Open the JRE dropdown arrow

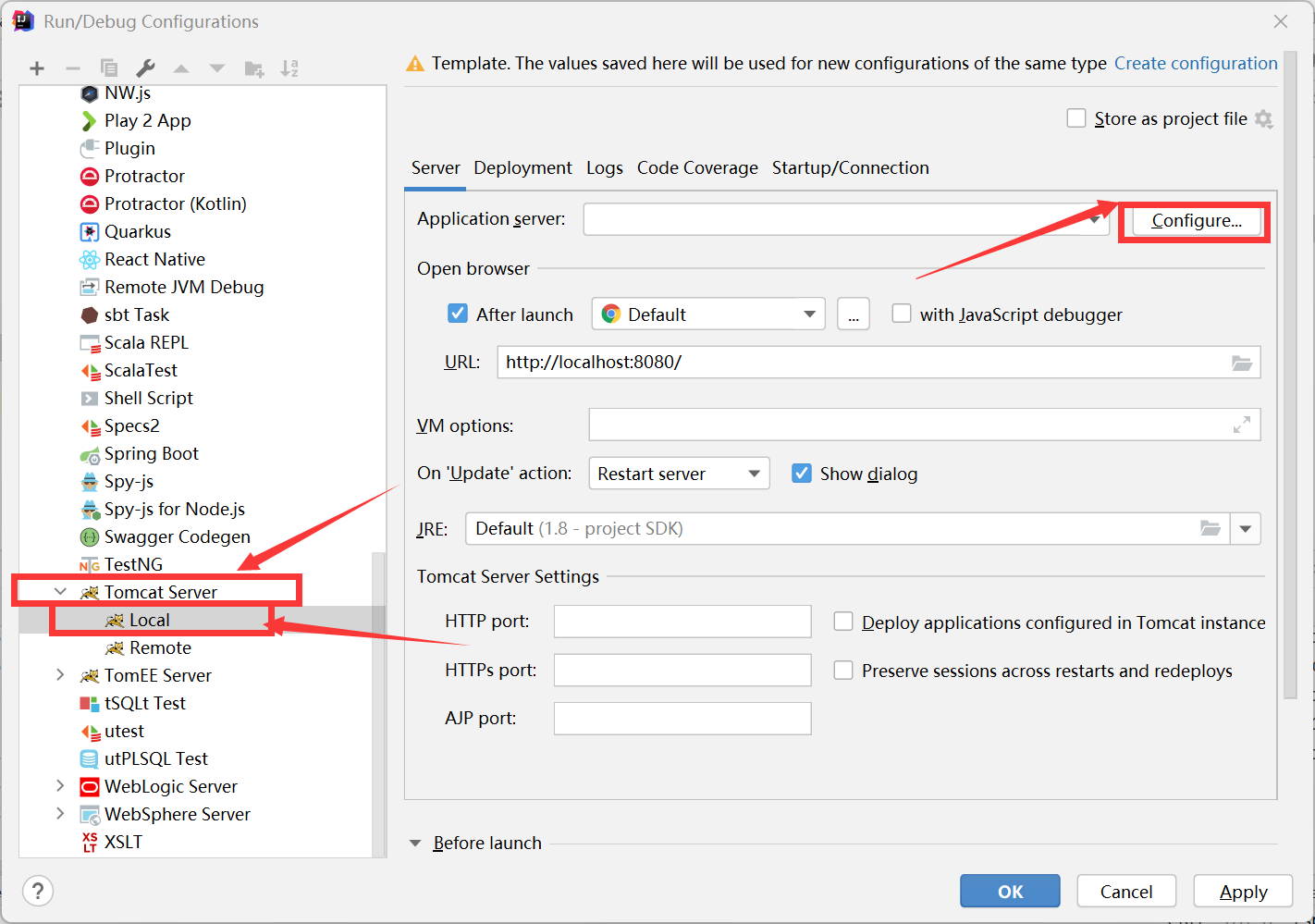coord(1246,529)
